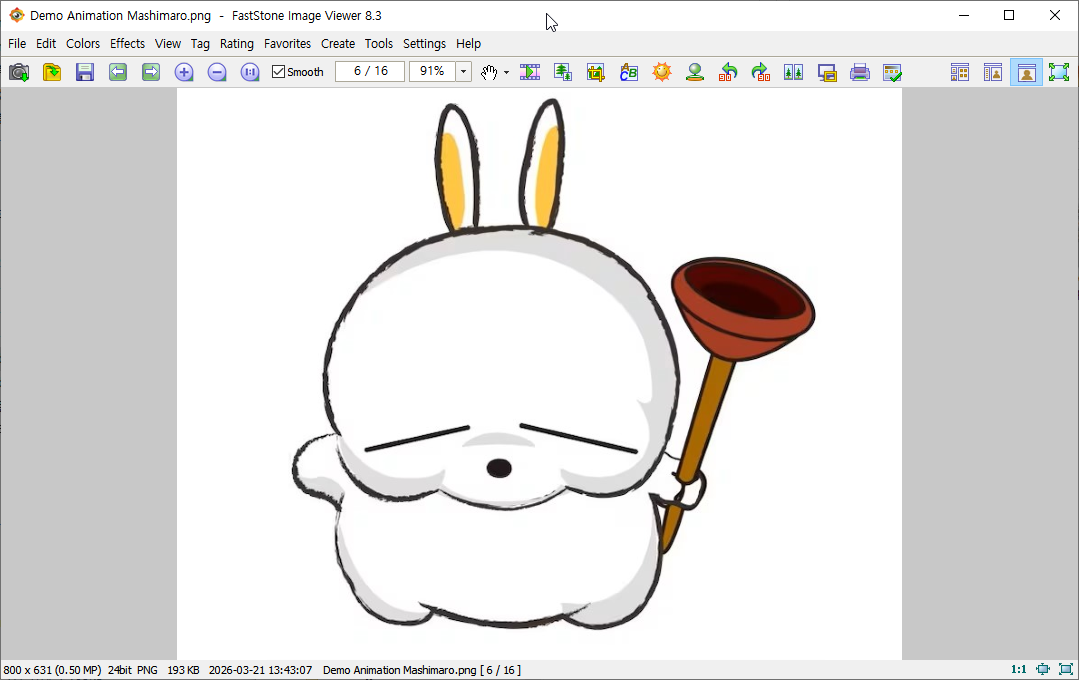Viewport: 1079px width, 680px height.
Task: Show actual size with the 1:1 toolbar icon
Action: coord(250,72)
